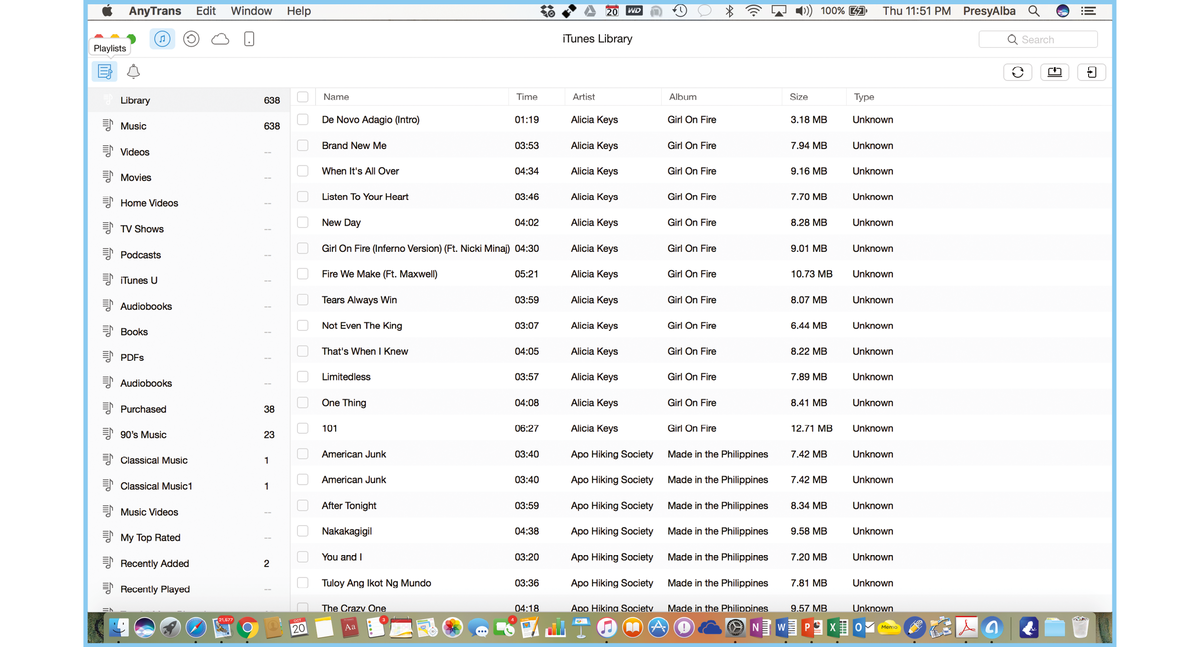Open the Trash in the Dock
This screenshot has width=1200, height=647.
[x=1080, y=627]
